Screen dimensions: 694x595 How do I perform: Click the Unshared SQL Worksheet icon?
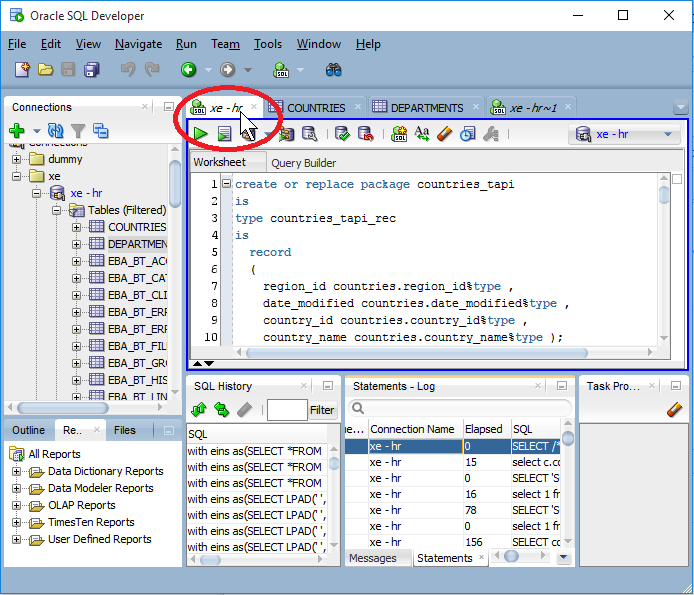click(x=399, y=134)
